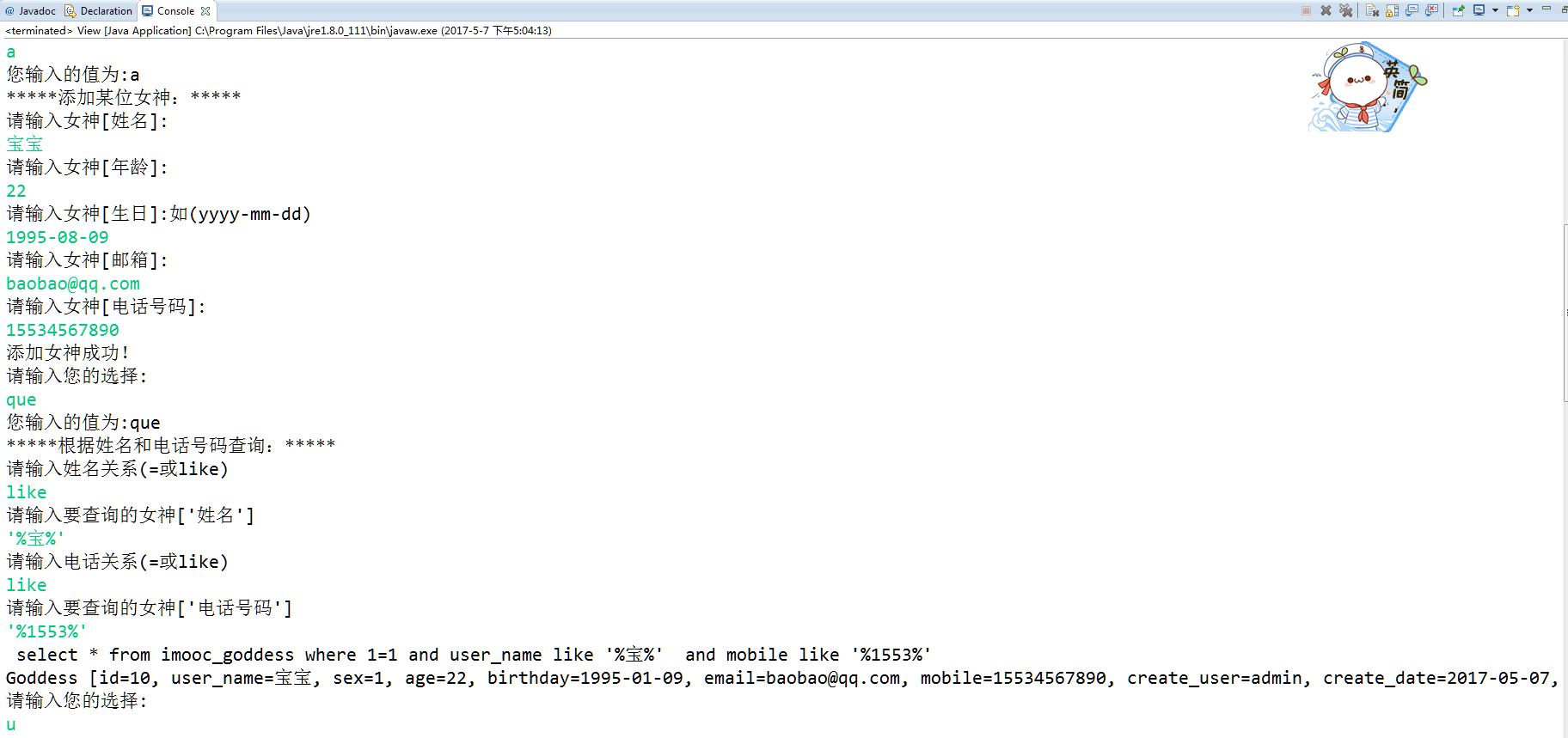Image resolution: width=1568 pixels, height=738 pixels.
Task: Click the green input '%宝%'
Action: 35,539
